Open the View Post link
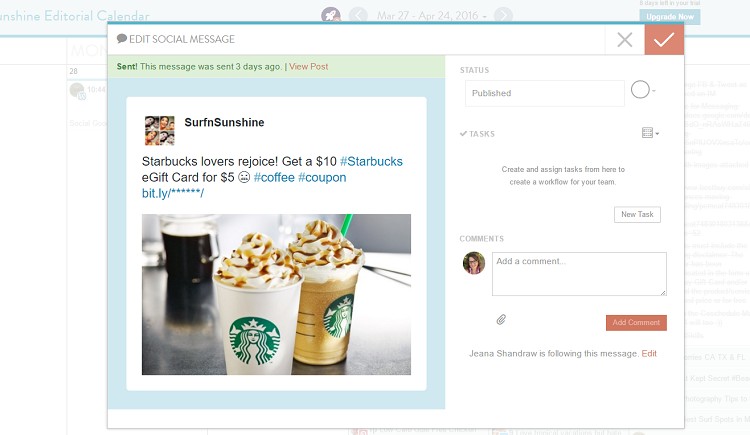 tap(309, 67)
